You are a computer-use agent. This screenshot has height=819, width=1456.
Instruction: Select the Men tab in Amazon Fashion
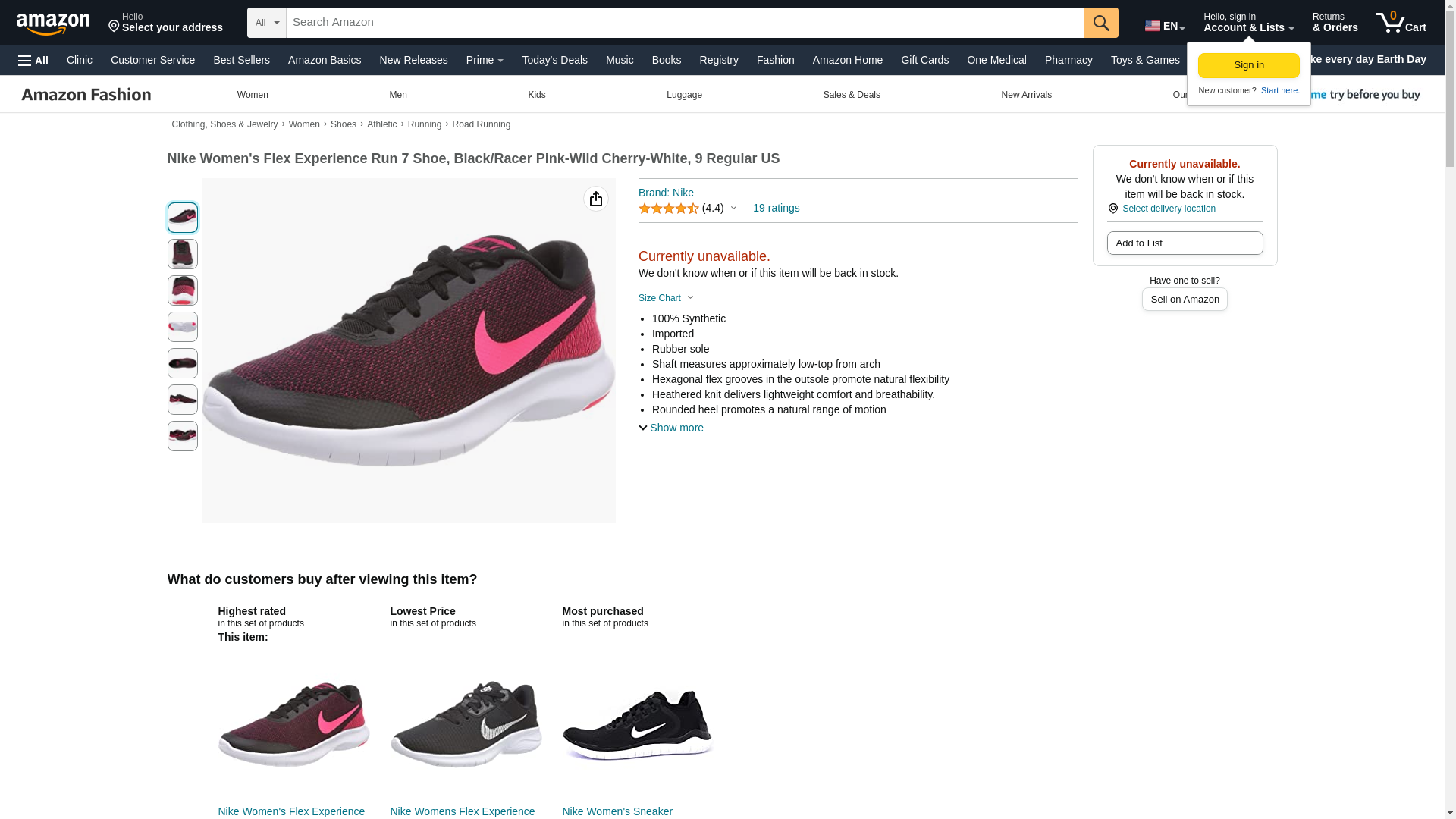(397, 95)
